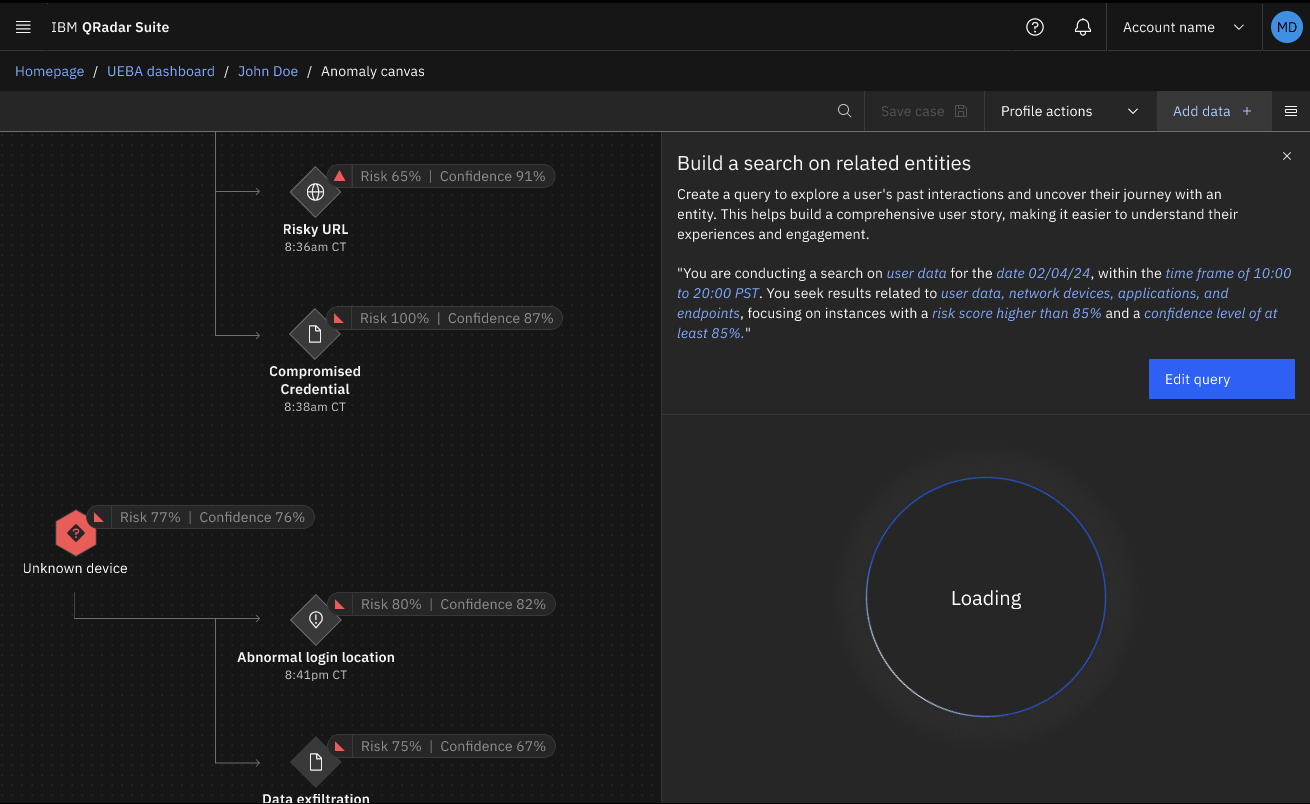Select the Data exfiltration node icon
Viewport: 1310px width, 804px height.
[x=315, y=762]
